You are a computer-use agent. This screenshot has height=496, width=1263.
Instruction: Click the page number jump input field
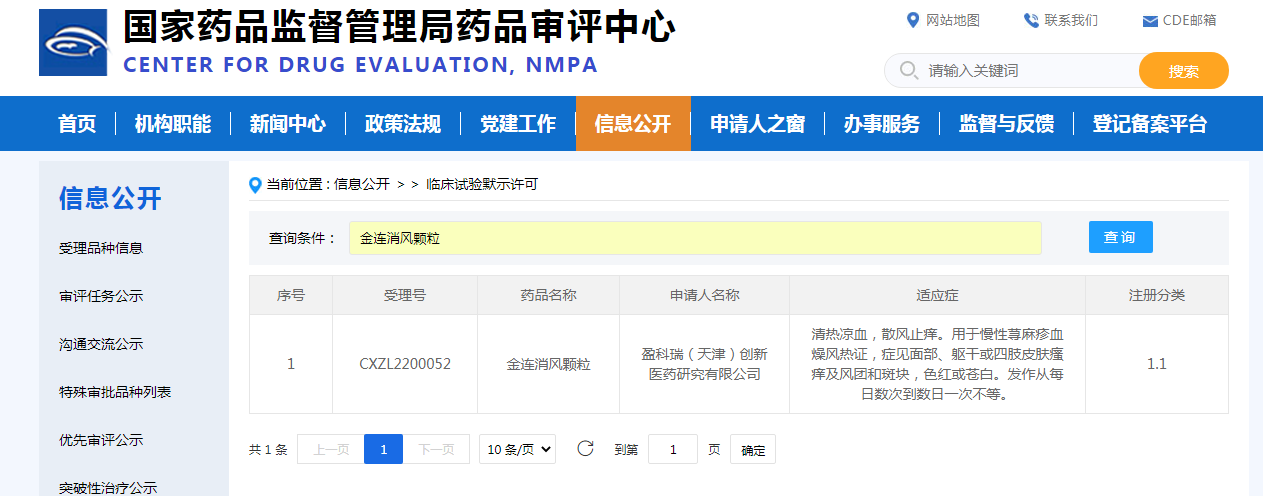coord(672,450)
